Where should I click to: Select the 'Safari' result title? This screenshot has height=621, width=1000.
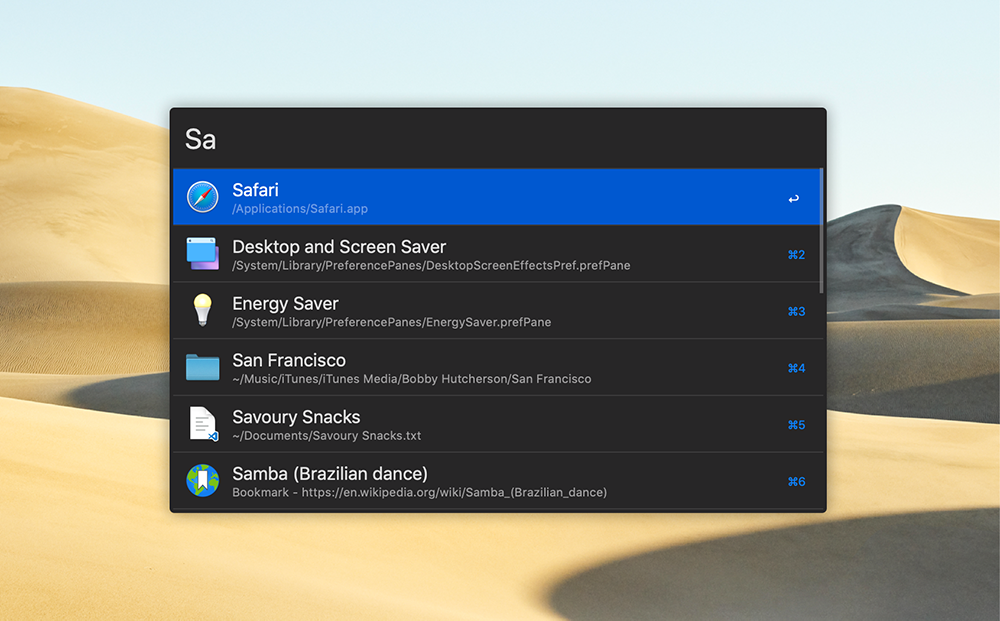[x=255, y=190]
